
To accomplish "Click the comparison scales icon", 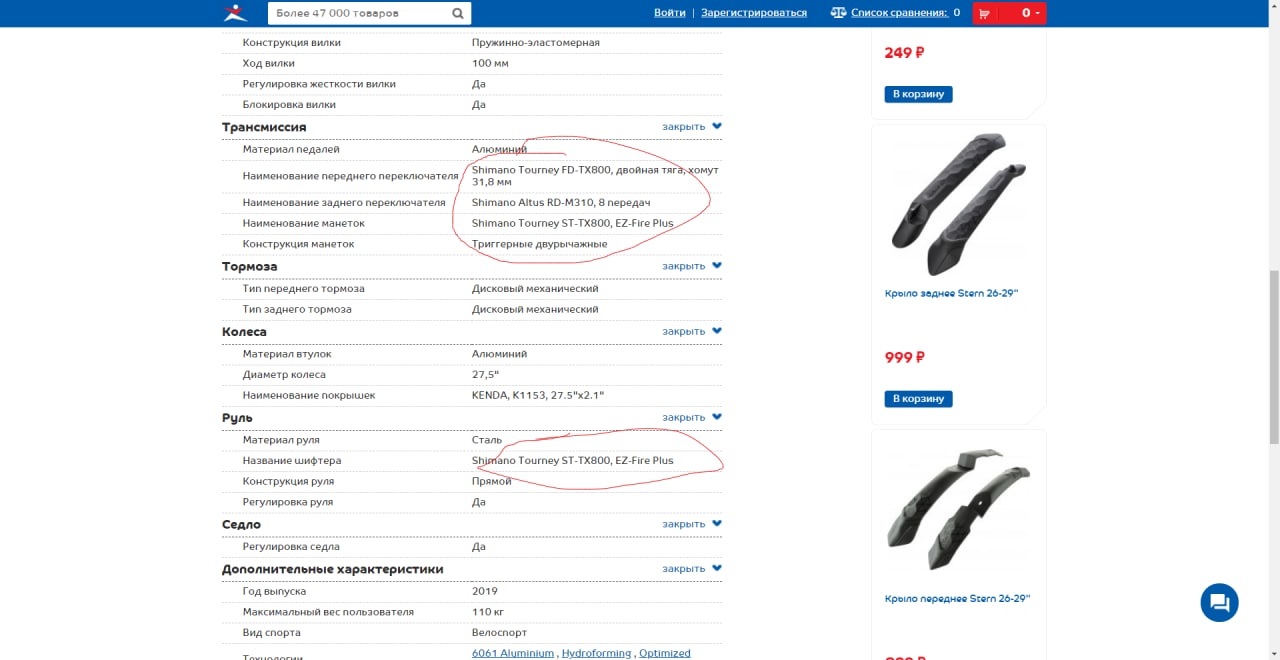I will pos(838,13).
